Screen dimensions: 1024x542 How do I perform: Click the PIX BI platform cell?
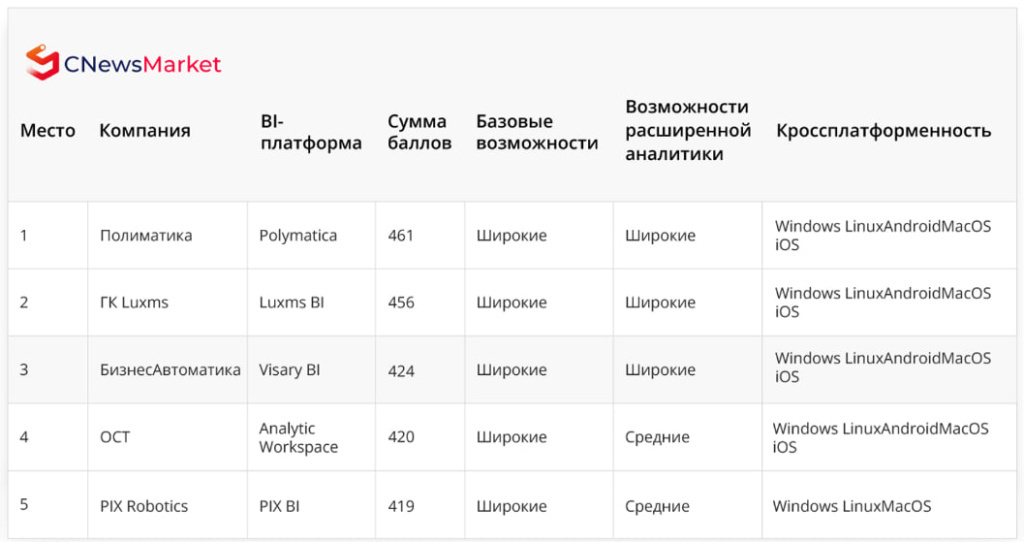pos(279,506)
